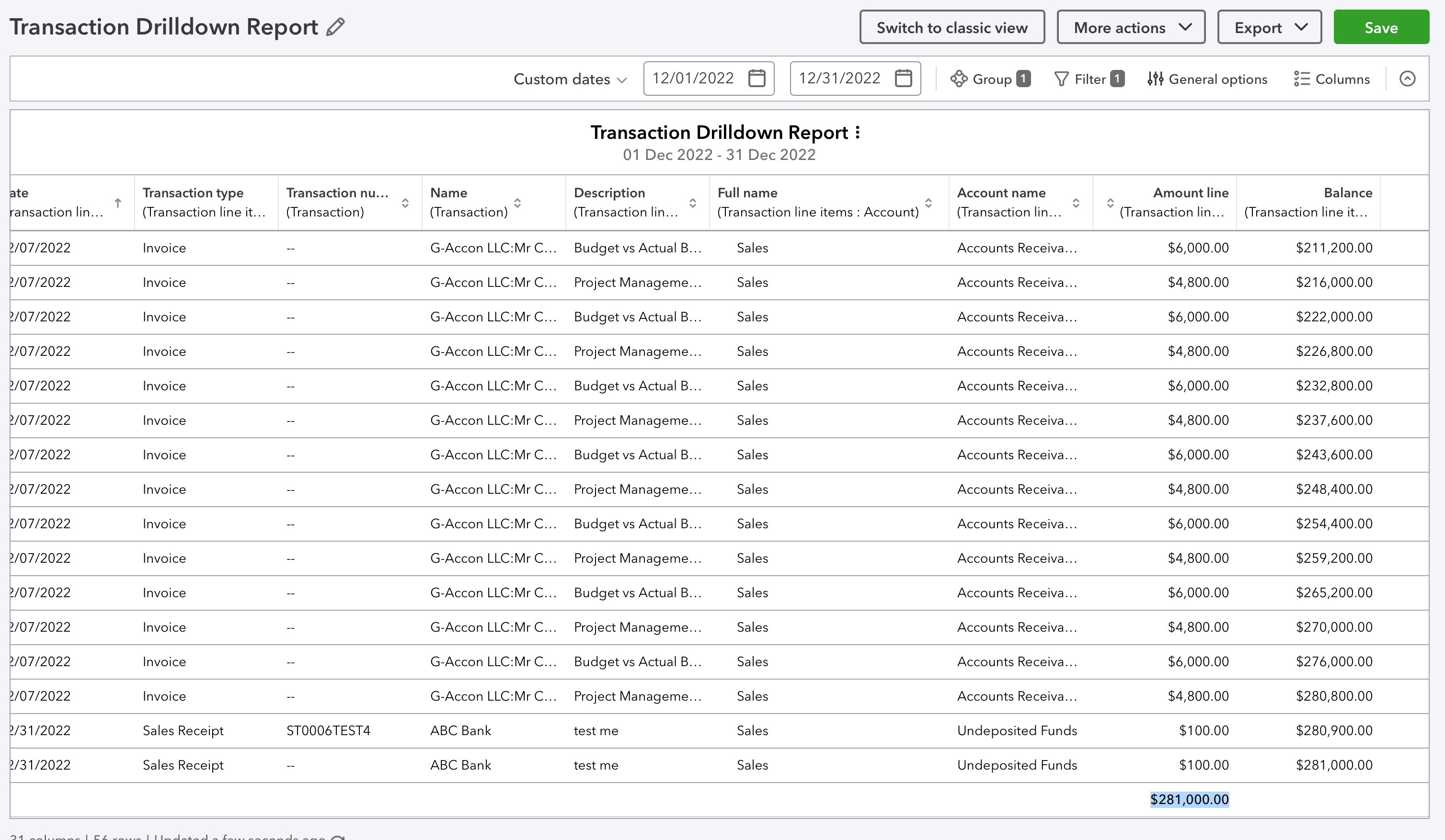Expand the More actions dropdown
This screenshot has height=840, width=1445.
(1131, 27)
